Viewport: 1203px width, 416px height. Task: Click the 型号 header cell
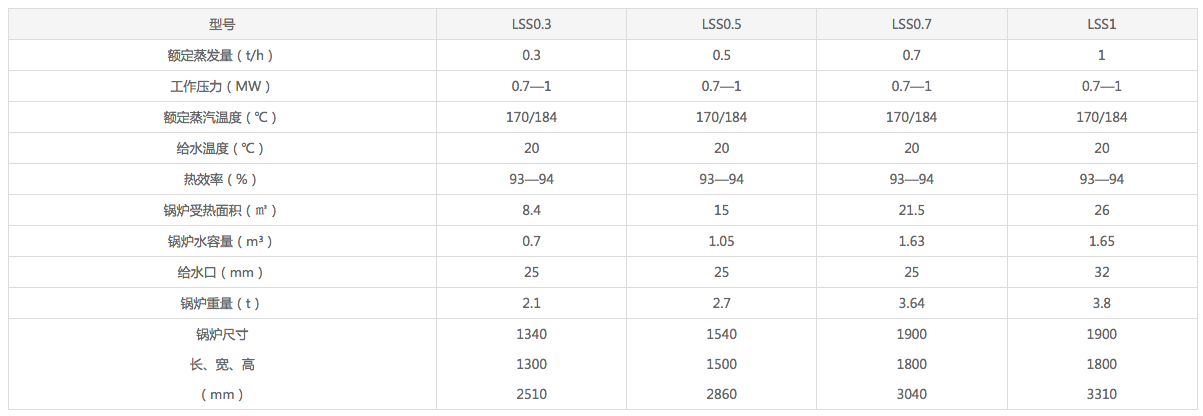(x=222, y=24)
